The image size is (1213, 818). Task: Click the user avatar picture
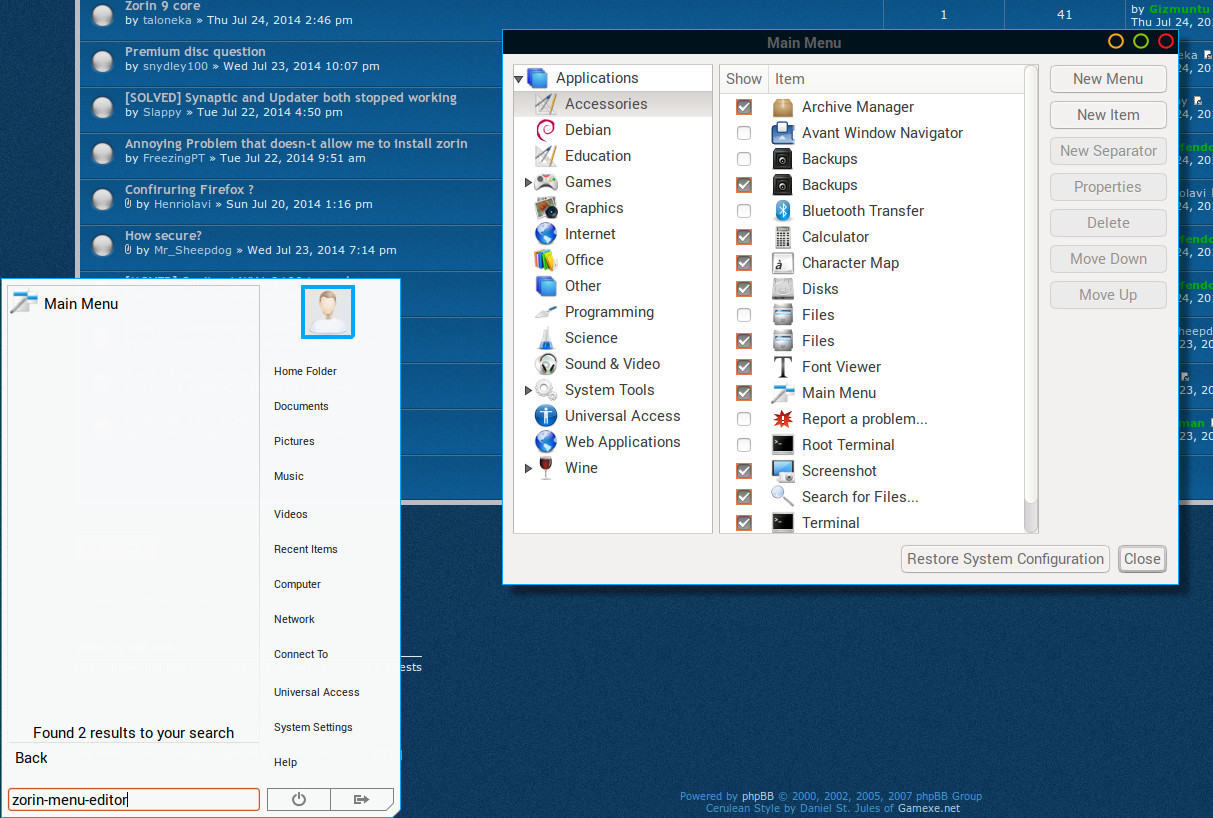pyautogui.click(x=328, y=311)
